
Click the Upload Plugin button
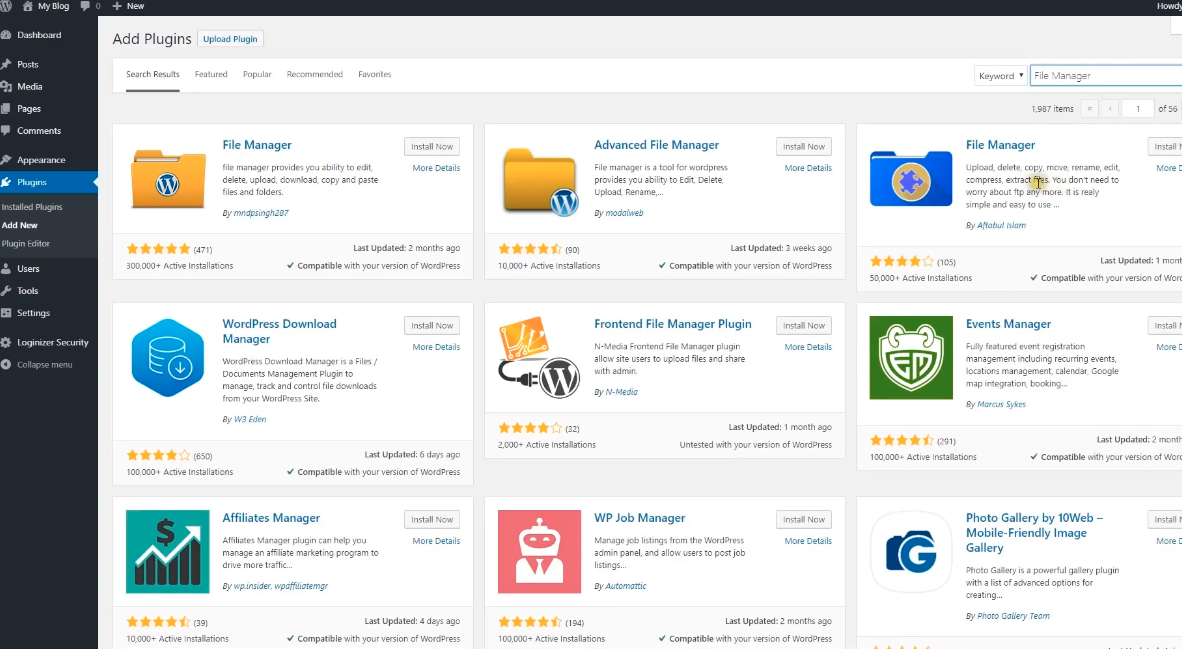coord(230,39)
